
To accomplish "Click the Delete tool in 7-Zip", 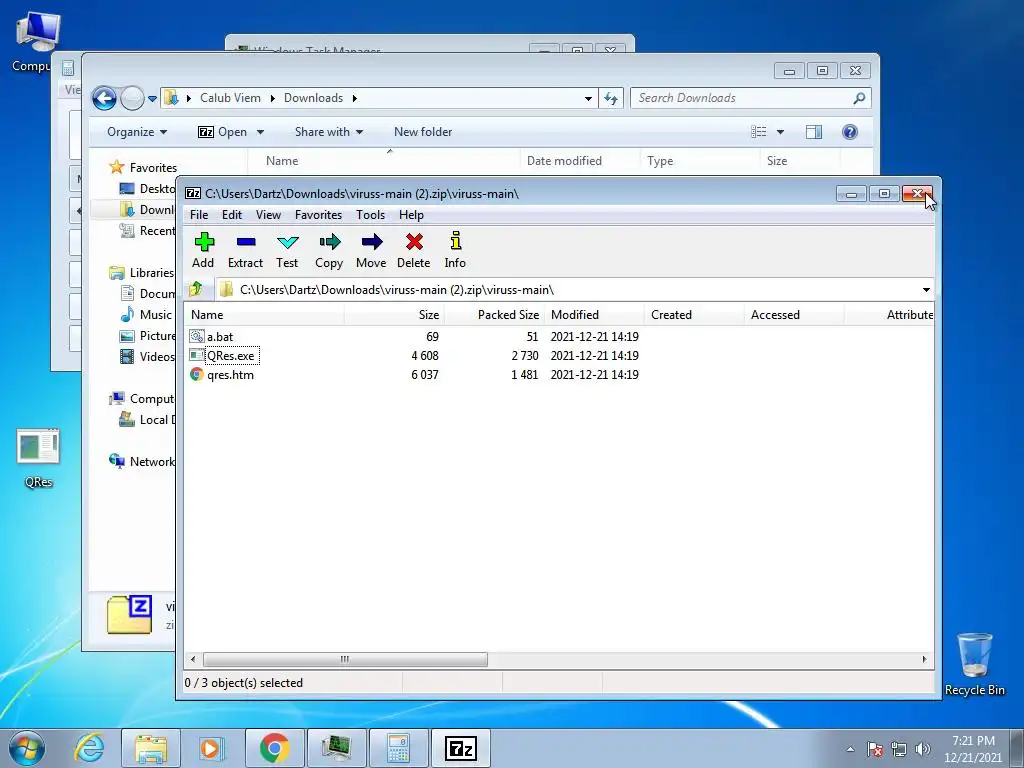I will pos(413,250).
